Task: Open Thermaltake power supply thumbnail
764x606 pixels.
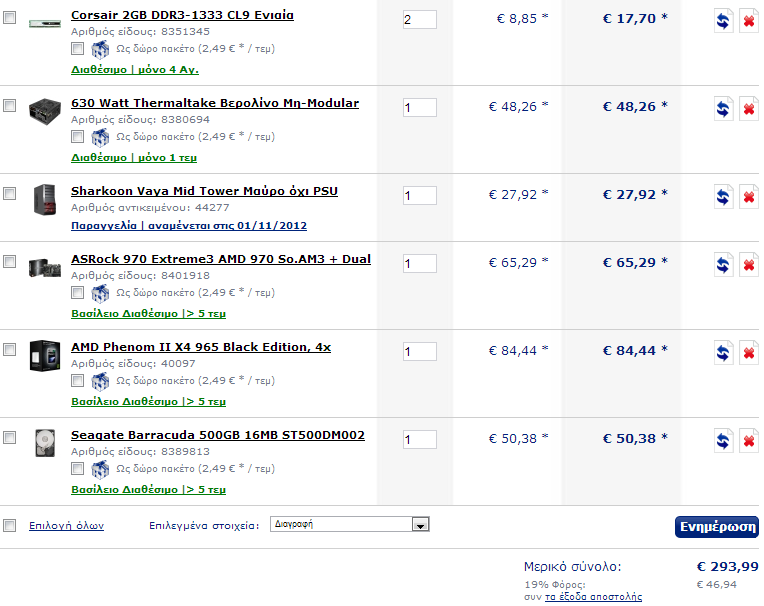Action: [45, 111]
